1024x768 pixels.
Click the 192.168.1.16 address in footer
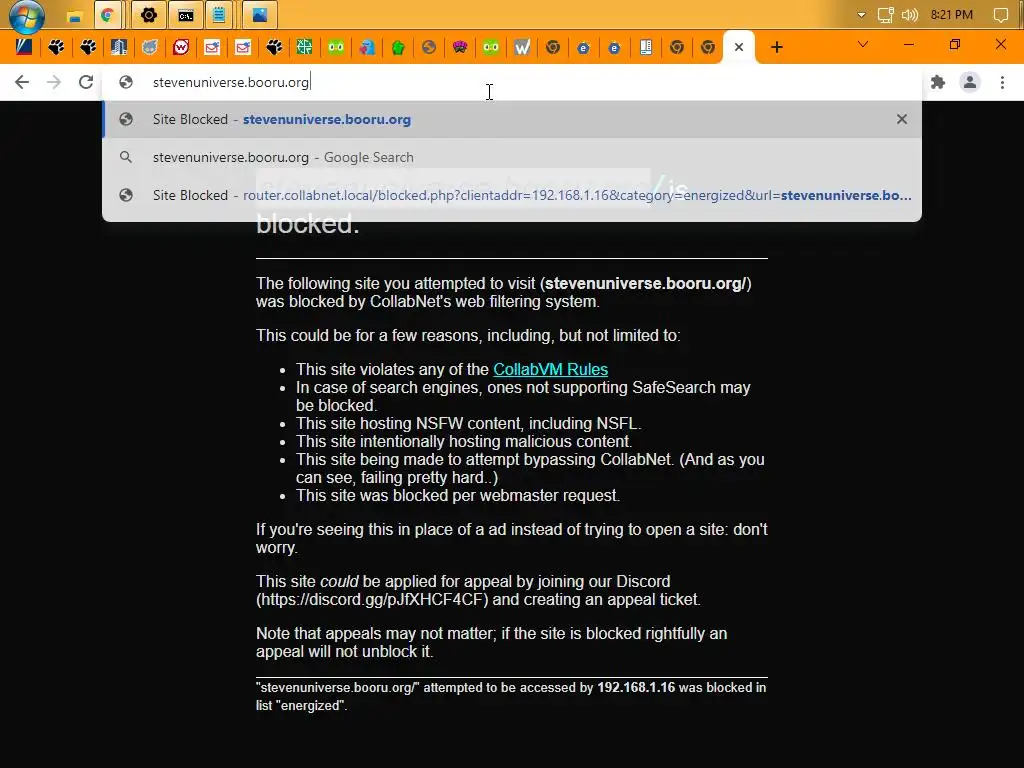[636, 688]
